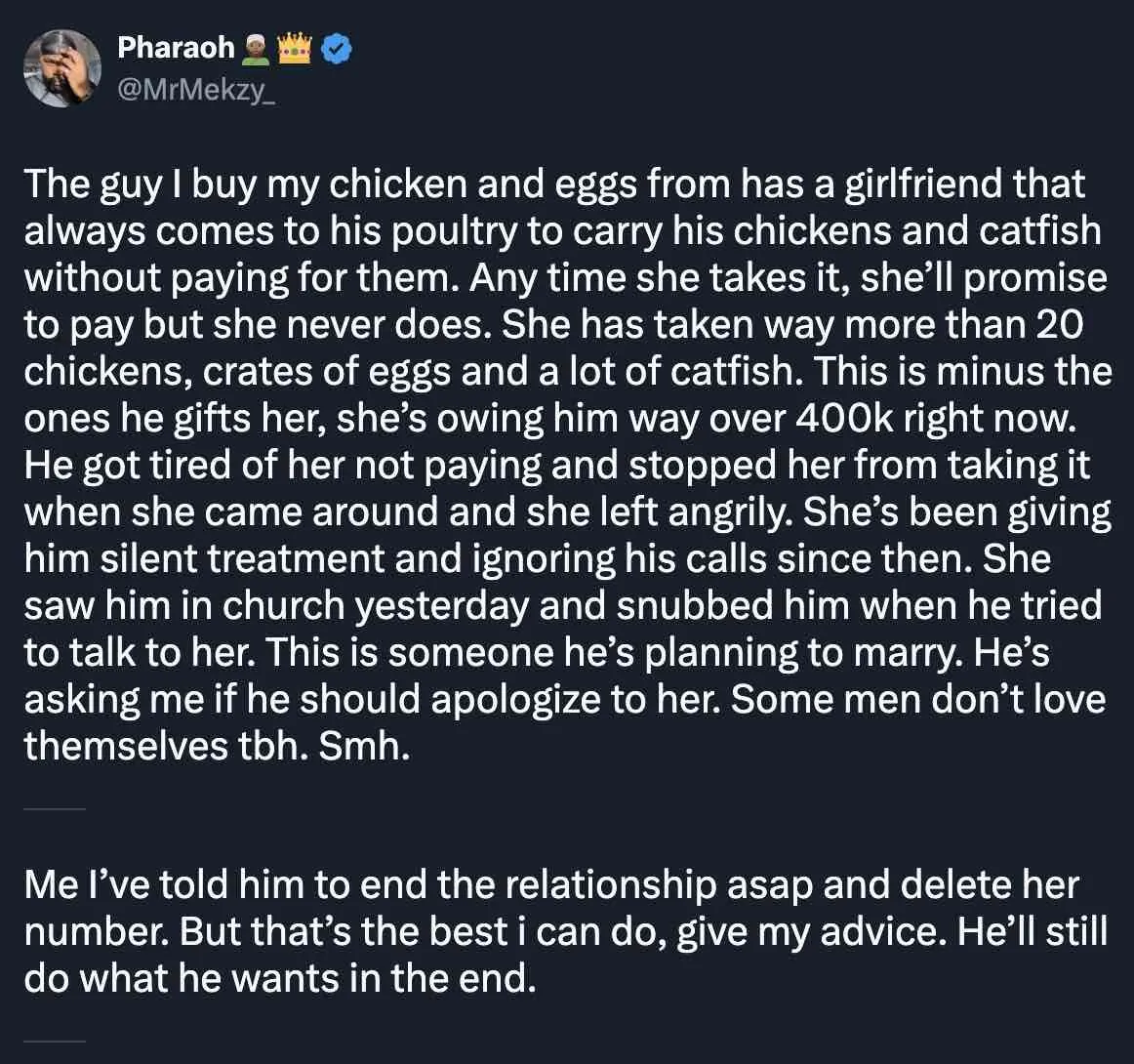
Task: Click the turbaned man emoji after Pharaoh
Action: (257, 49)
